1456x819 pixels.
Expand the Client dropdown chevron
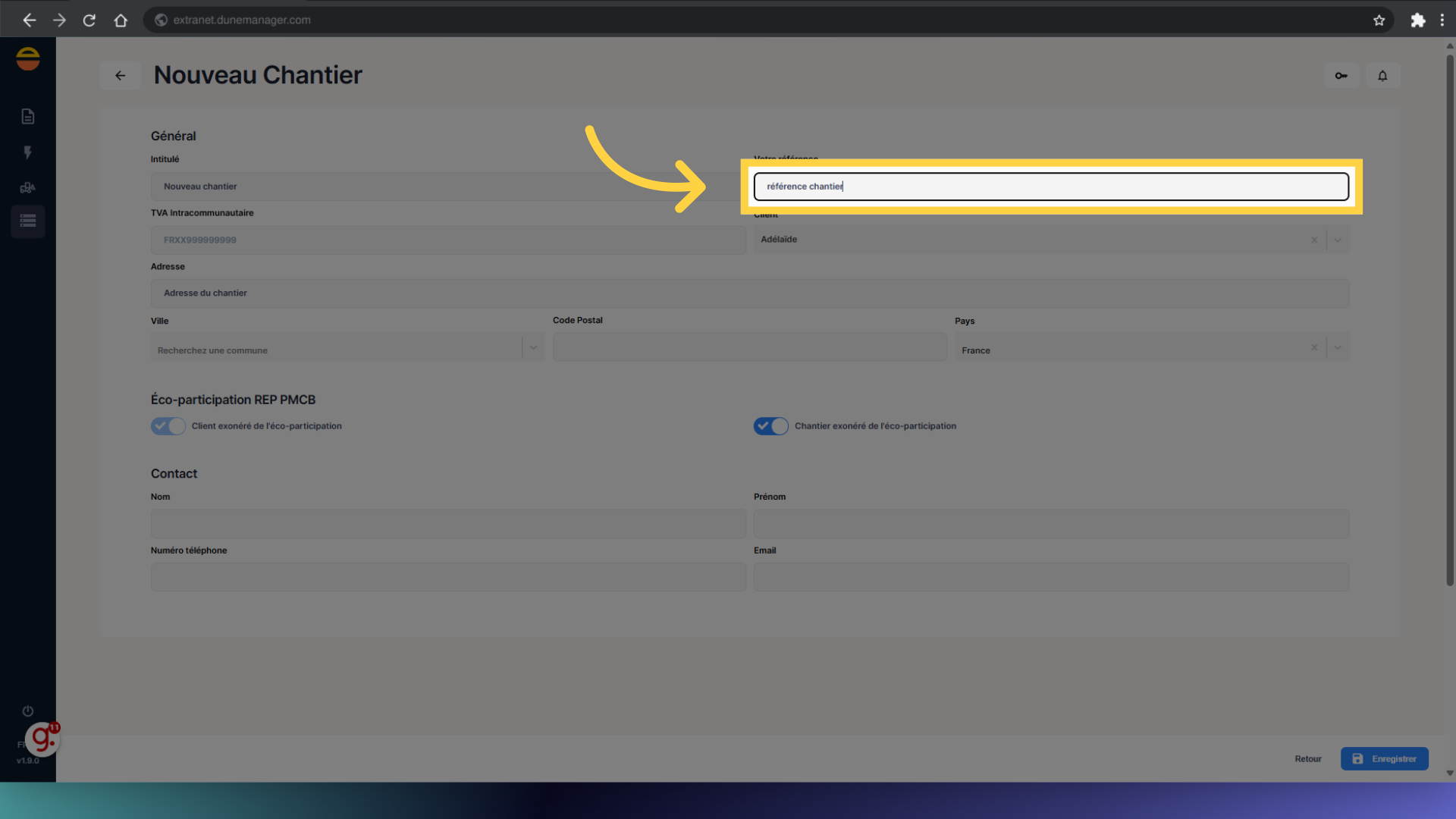pos(1338,240)
